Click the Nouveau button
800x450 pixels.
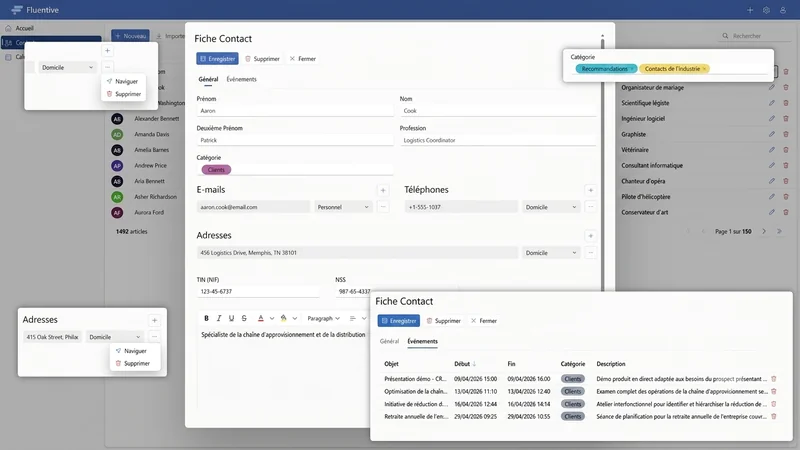pyautogui.click(x=131, y=36)
